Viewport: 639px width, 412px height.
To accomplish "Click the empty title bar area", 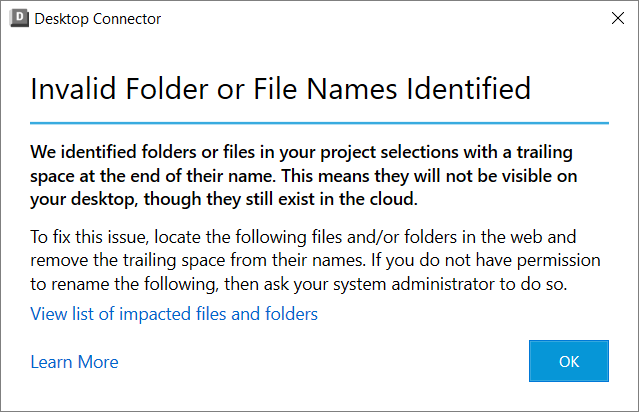I will click(x=380, y=18).
